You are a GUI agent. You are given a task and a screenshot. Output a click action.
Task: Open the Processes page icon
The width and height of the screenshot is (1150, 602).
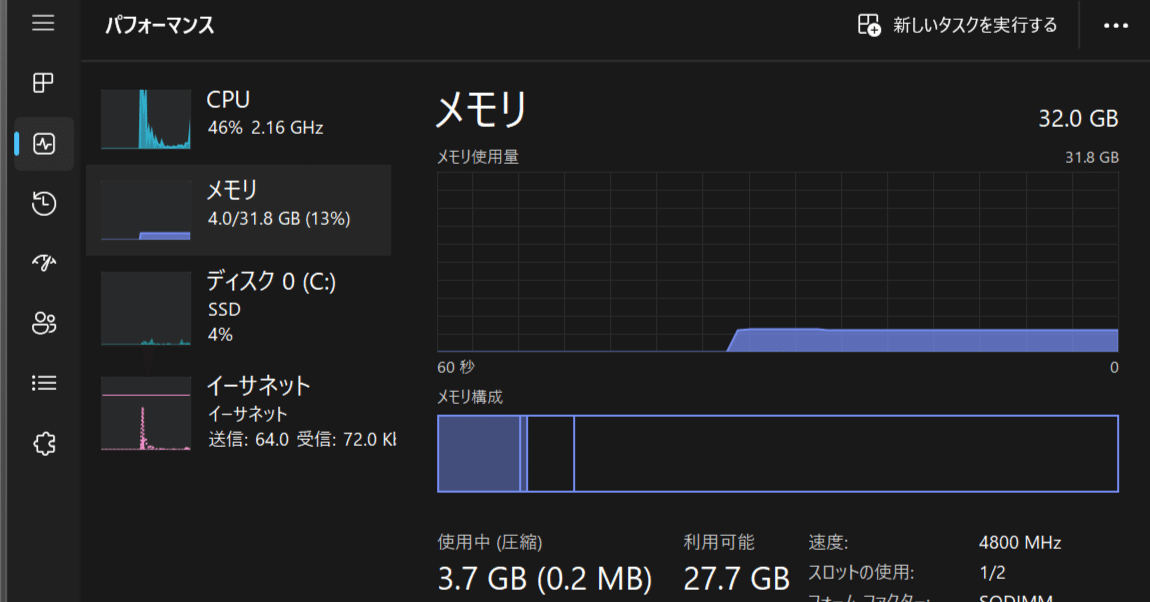(43, 83)
